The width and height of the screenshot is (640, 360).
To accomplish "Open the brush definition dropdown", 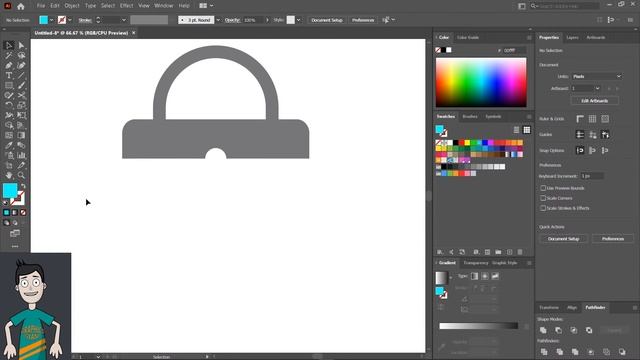I will tap(218, 20).
